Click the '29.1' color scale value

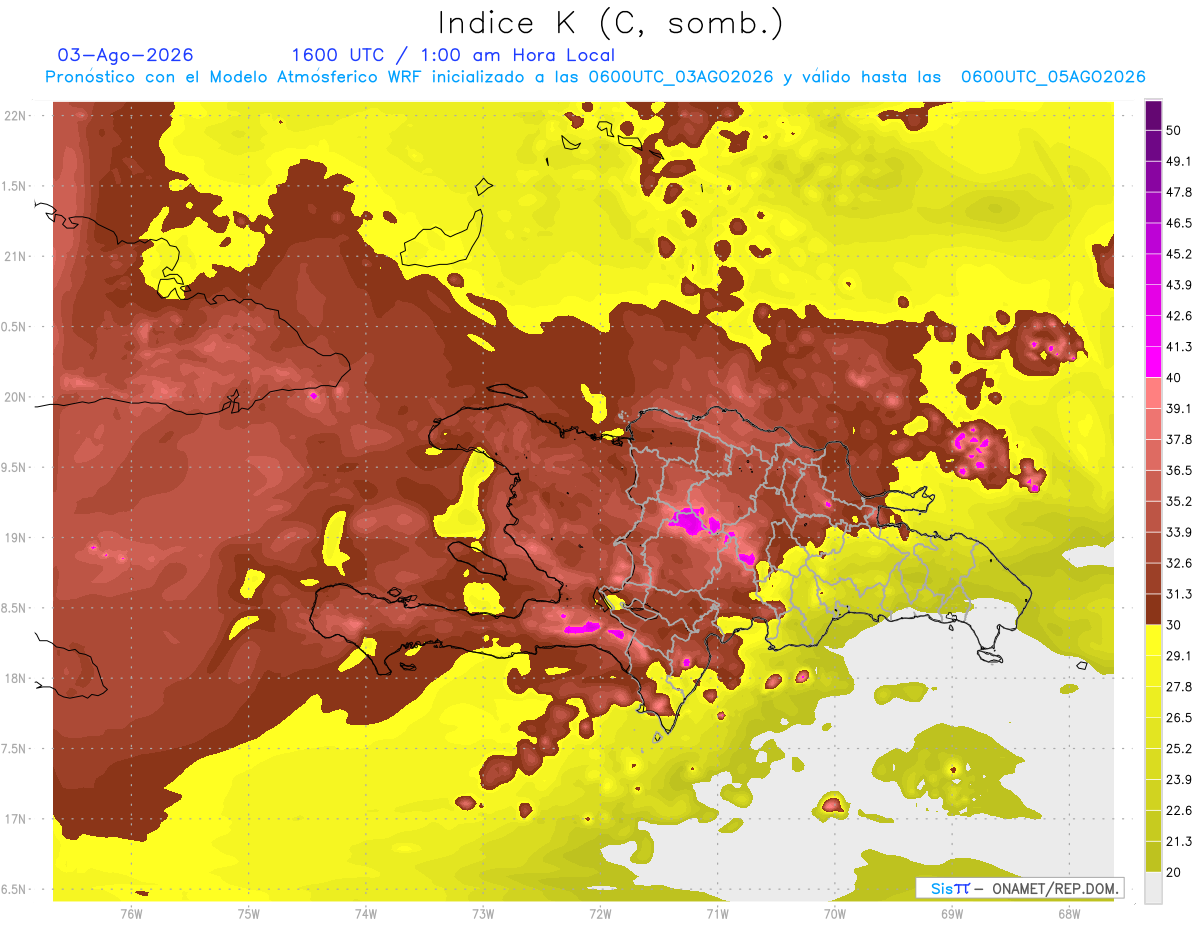point(1179,656)
